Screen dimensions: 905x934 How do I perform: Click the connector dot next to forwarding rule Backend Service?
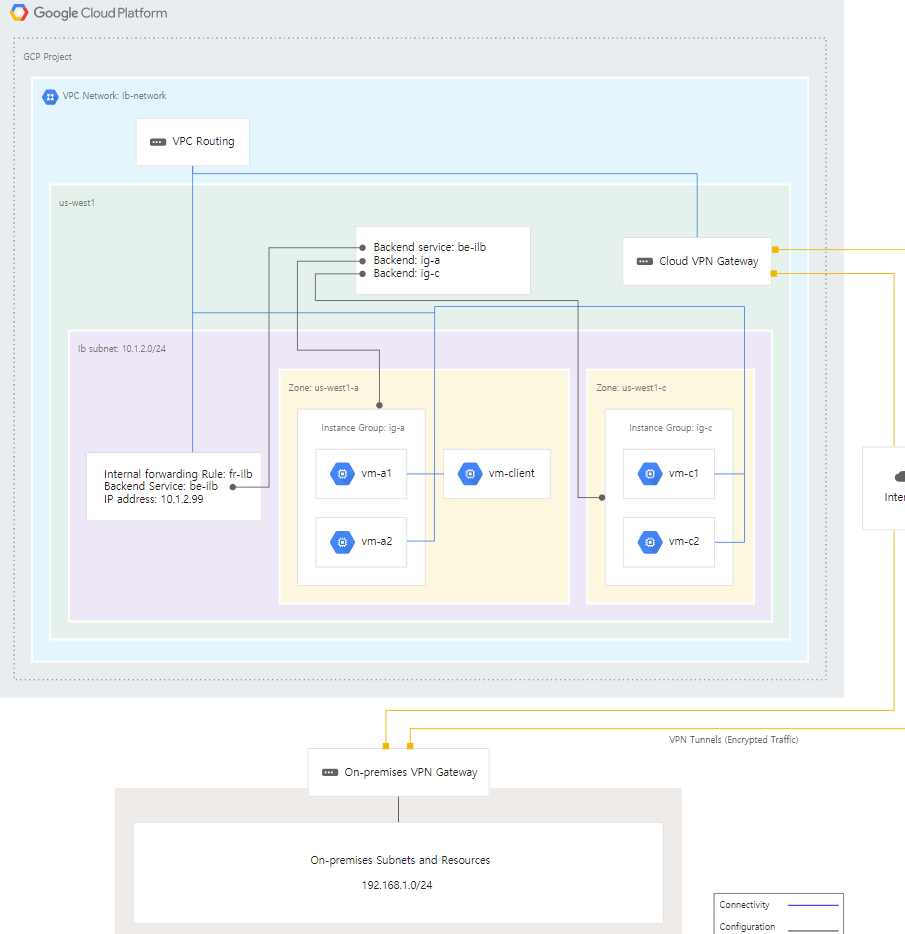233,487
